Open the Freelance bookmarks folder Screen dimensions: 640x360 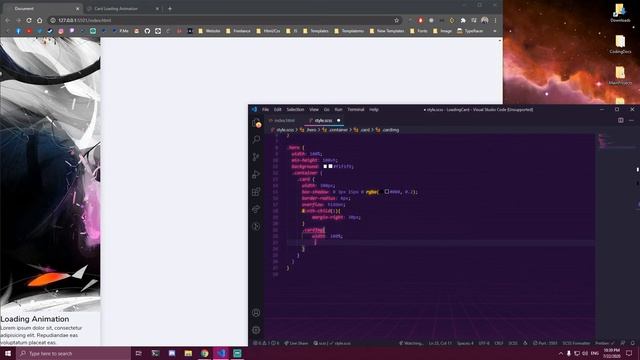(238, 31)
